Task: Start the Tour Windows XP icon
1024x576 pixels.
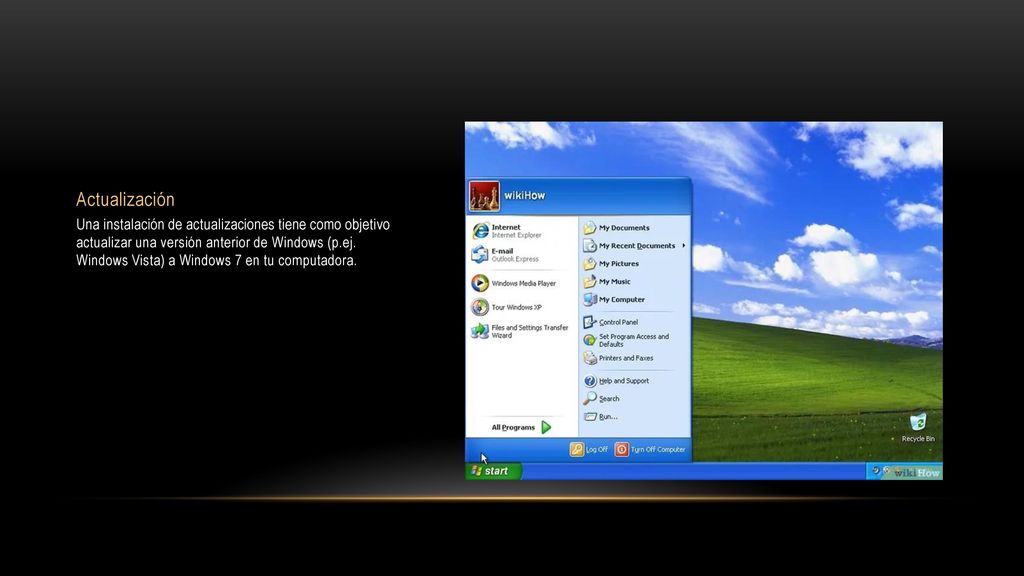Action: [480, 307]
